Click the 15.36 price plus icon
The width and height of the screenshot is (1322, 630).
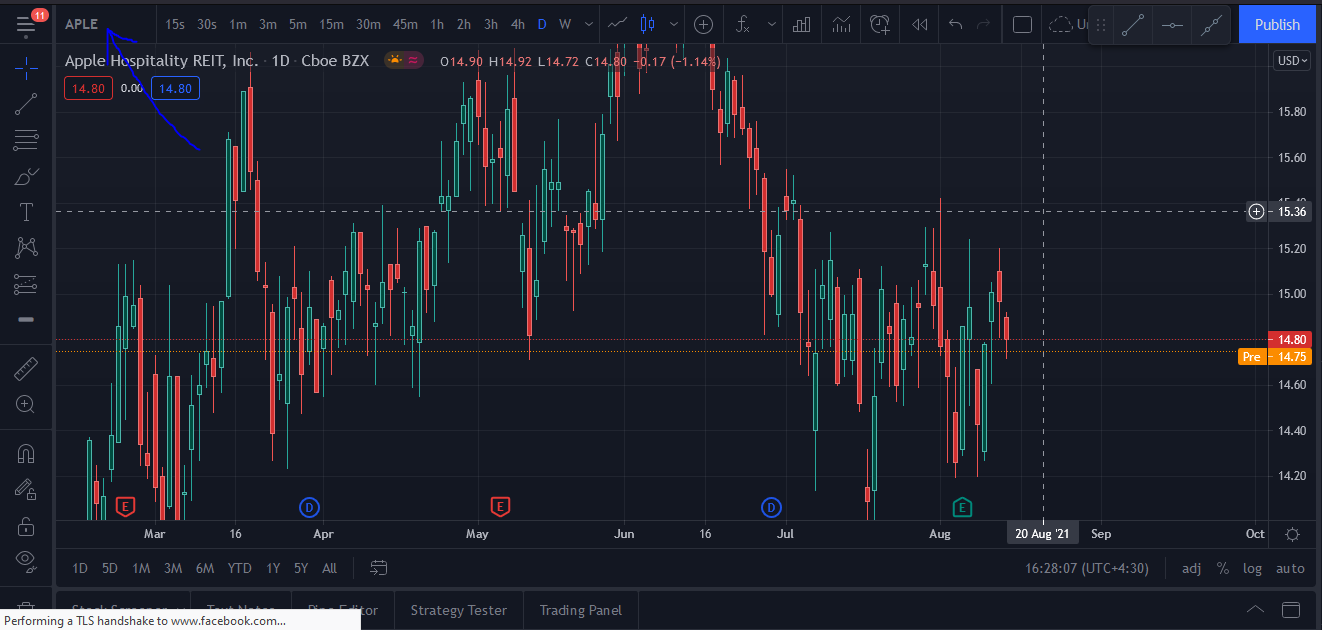click(1256, 211)
